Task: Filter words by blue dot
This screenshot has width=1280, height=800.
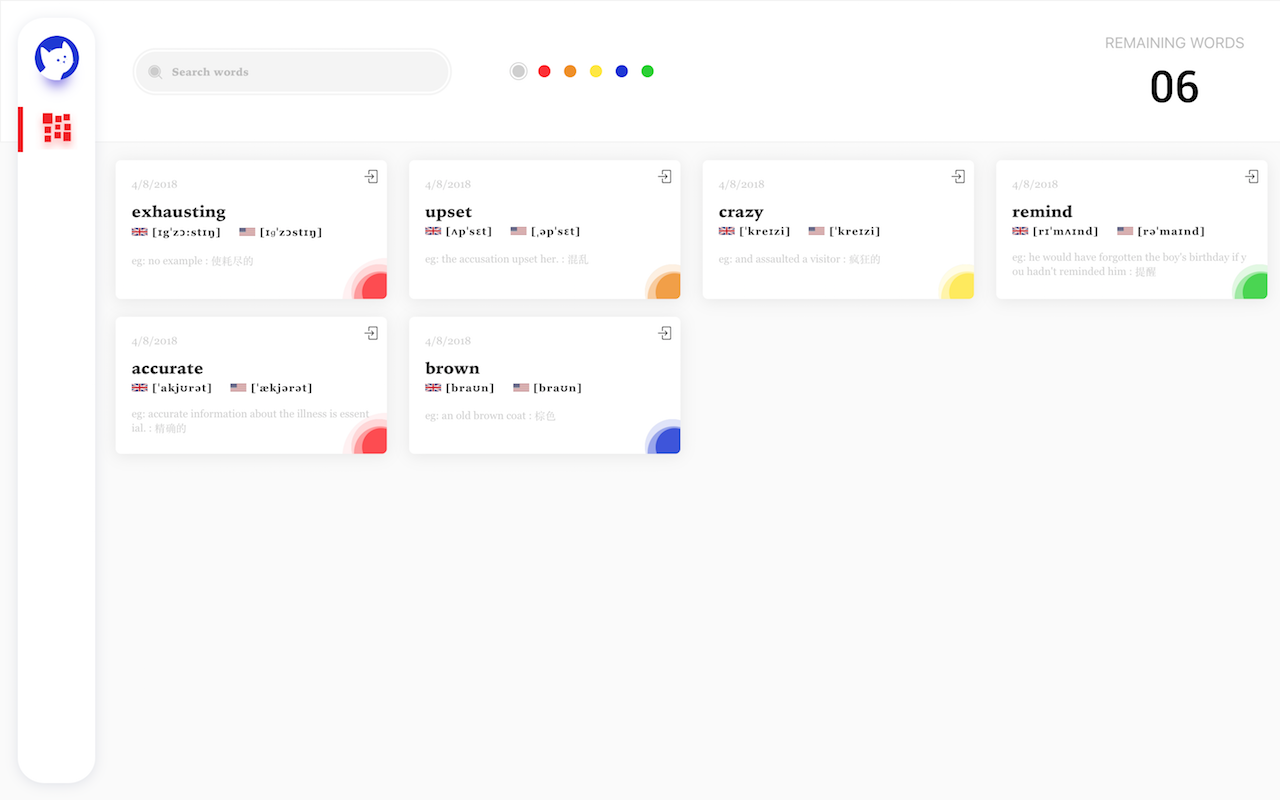Action: pos(622,71)
